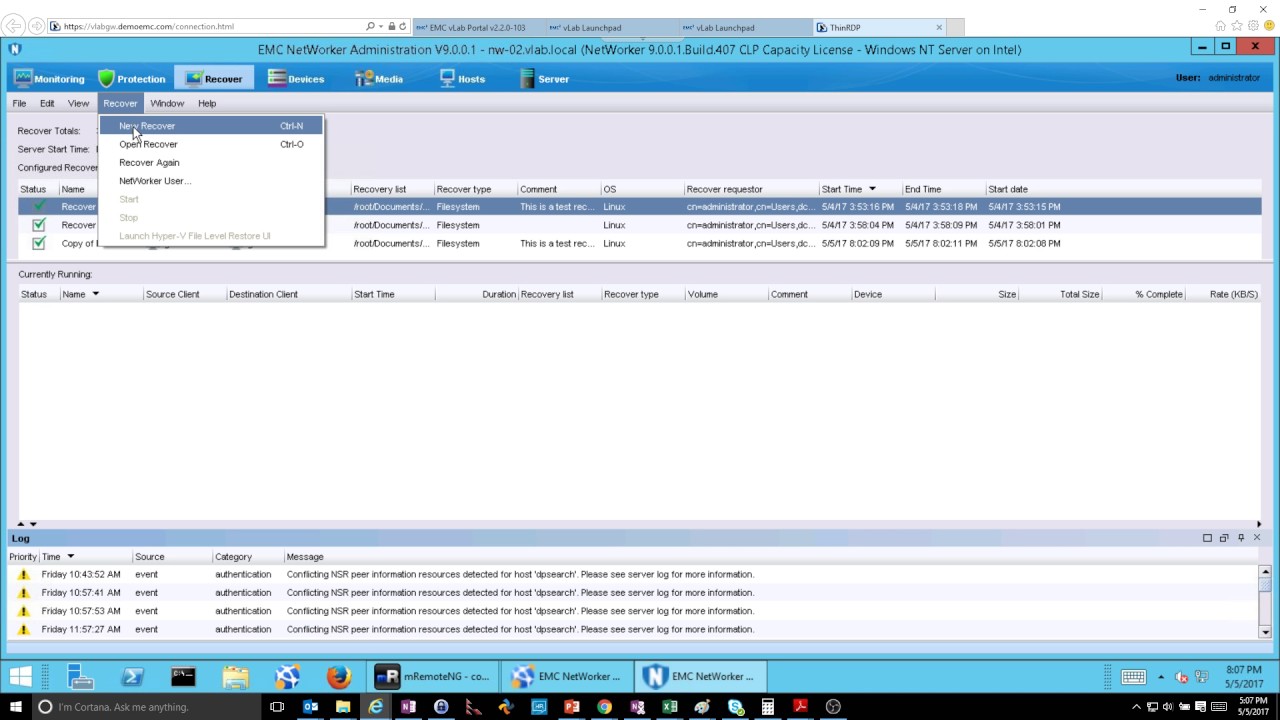Open the Media view
The height and width of the screenshot is (720, 1280).
pos(379,79)
